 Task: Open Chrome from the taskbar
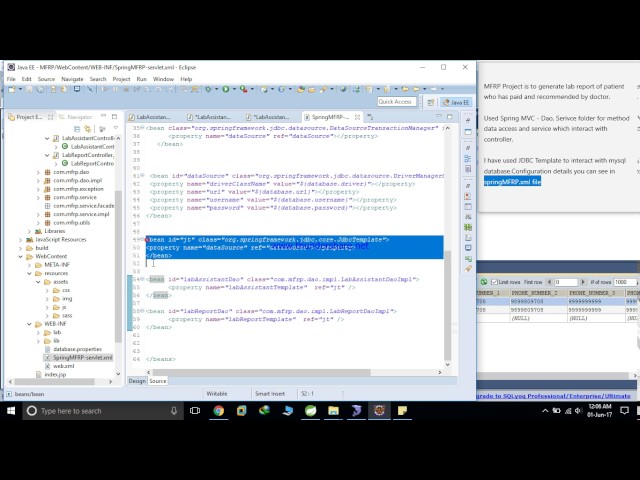pyautogui.click(x=219, y=411)
